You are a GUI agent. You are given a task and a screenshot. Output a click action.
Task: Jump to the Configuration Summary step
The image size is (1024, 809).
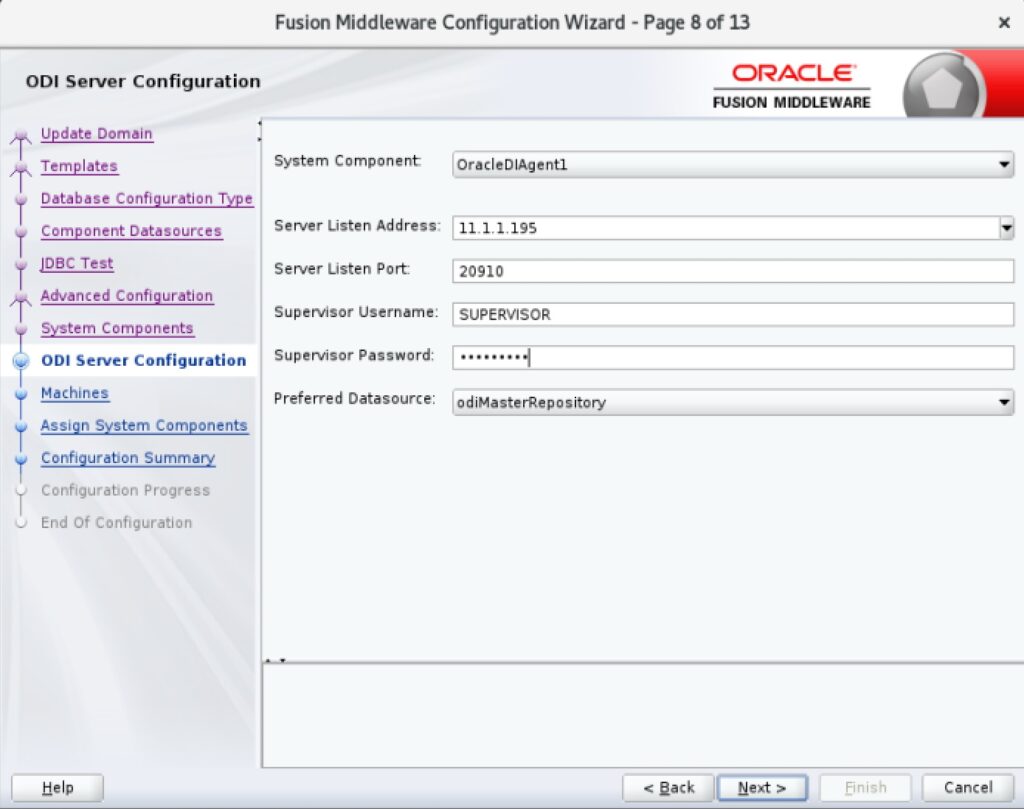pyautogui.click(x=128, y=458)
